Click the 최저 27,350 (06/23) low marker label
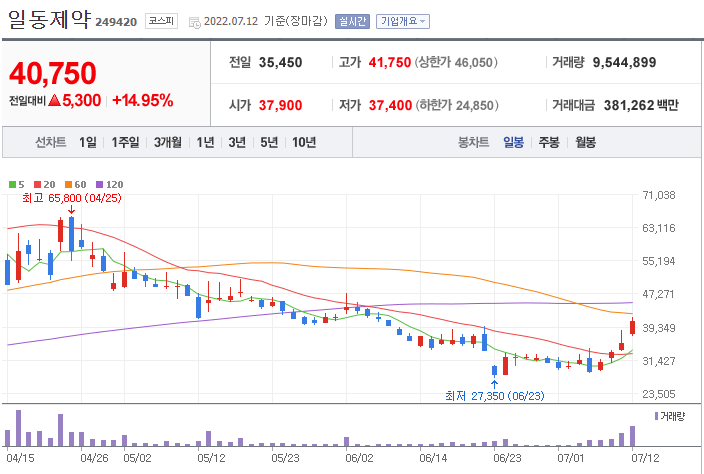Image resolution: width=704 pixels, height=474 pixels. 494,395
